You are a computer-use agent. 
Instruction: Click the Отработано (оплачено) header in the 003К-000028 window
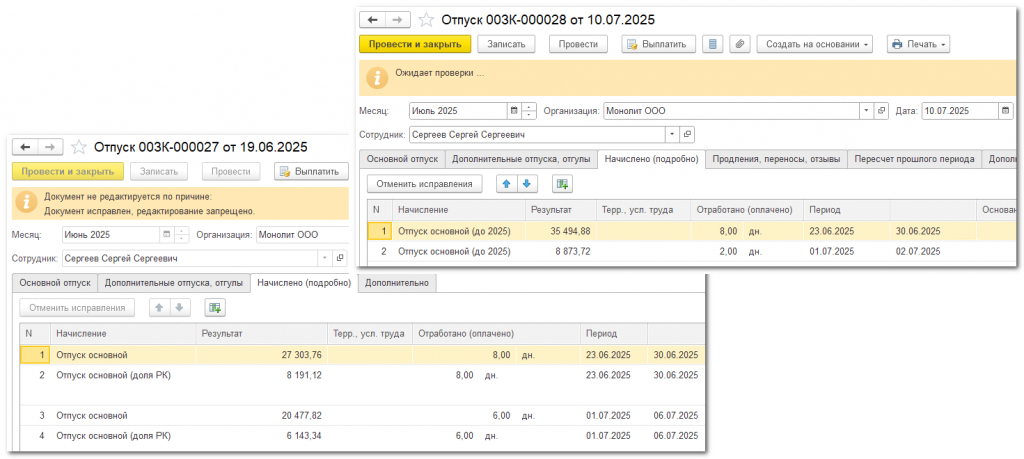click(x=746, y=210)
